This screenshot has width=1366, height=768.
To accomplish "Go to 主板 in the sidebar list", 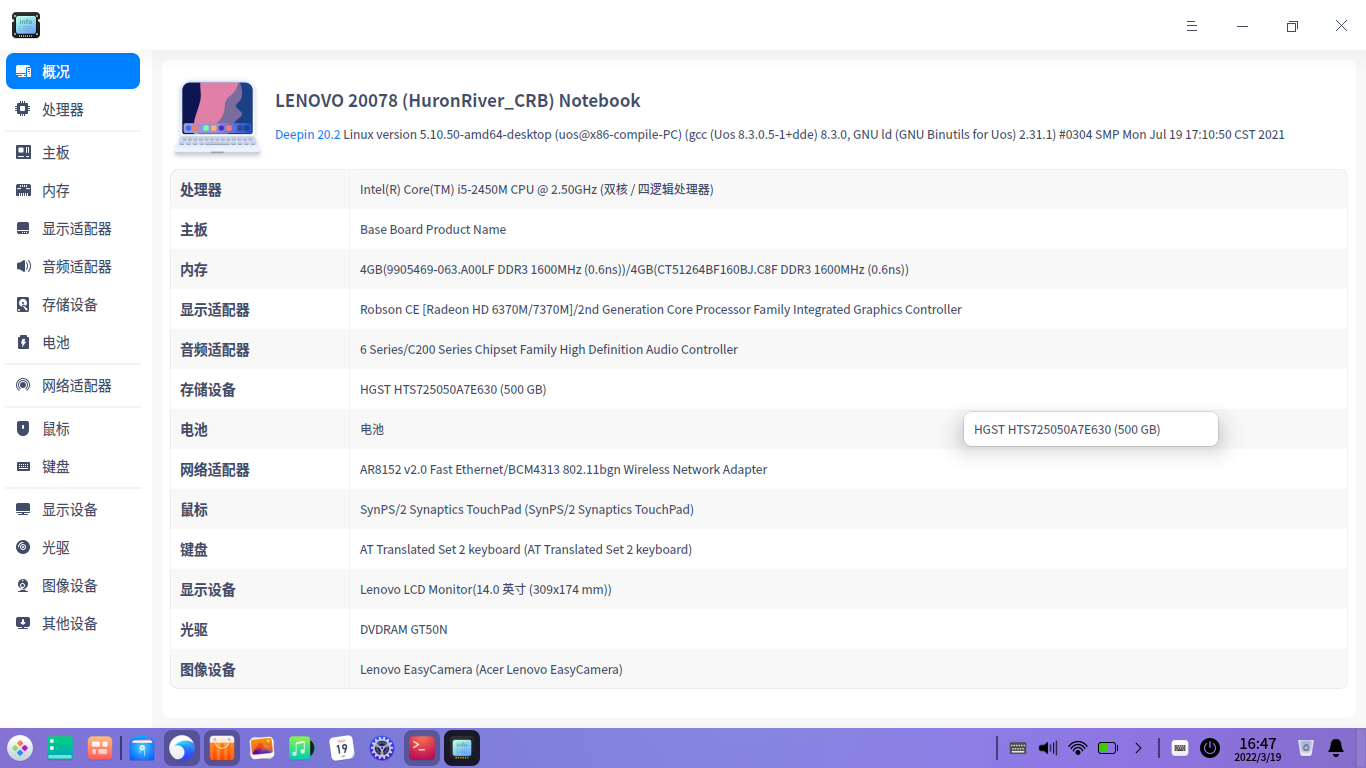I will point(73,152).
